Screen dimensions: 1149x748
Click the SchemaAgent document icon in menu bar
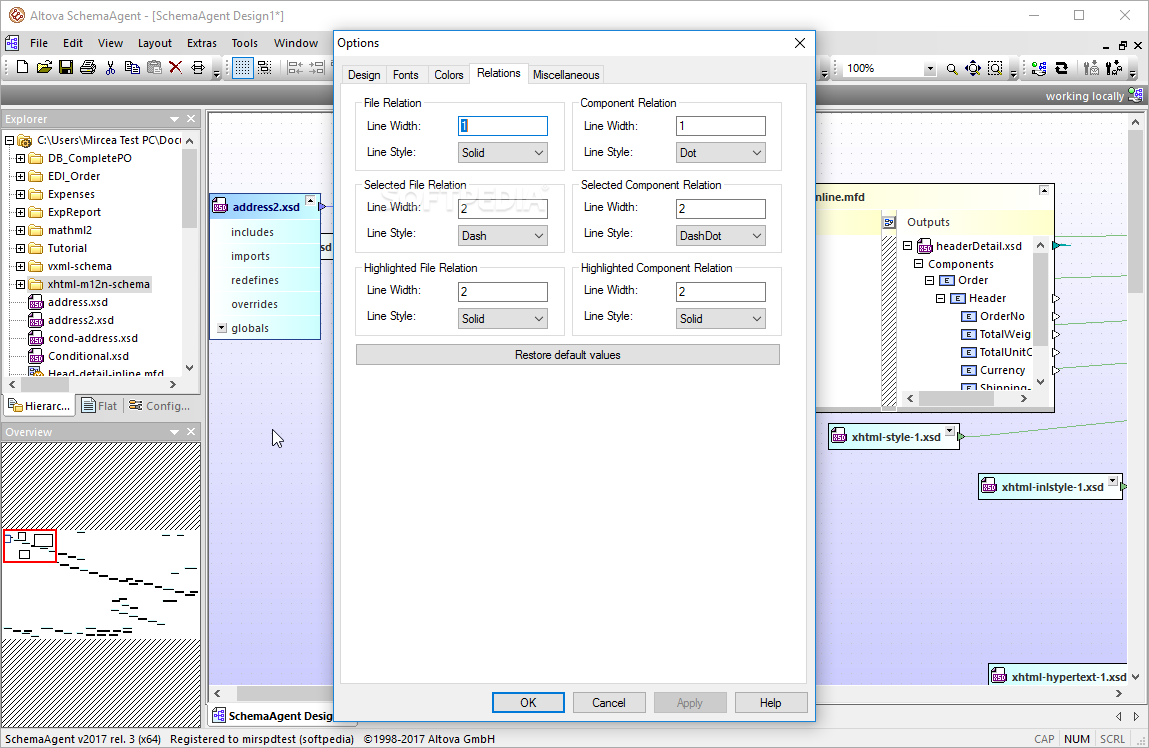pyautogui.click(x=12, y=43)
